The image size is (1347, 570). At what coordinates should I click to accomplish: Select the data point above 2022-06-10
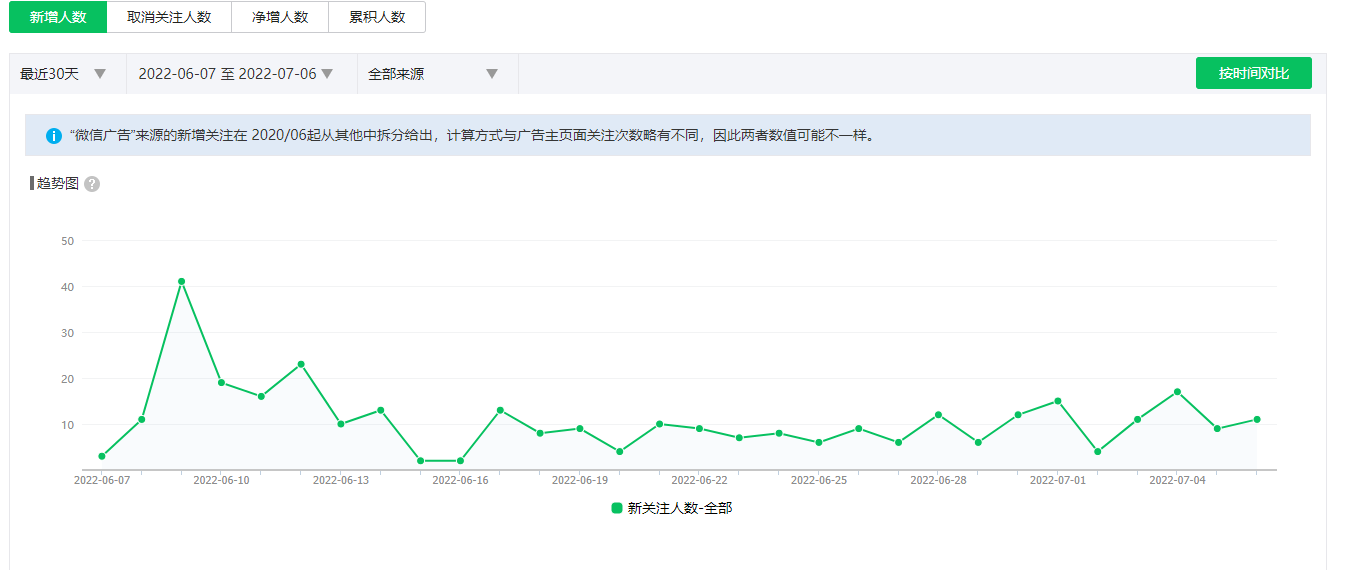(221, 382)
